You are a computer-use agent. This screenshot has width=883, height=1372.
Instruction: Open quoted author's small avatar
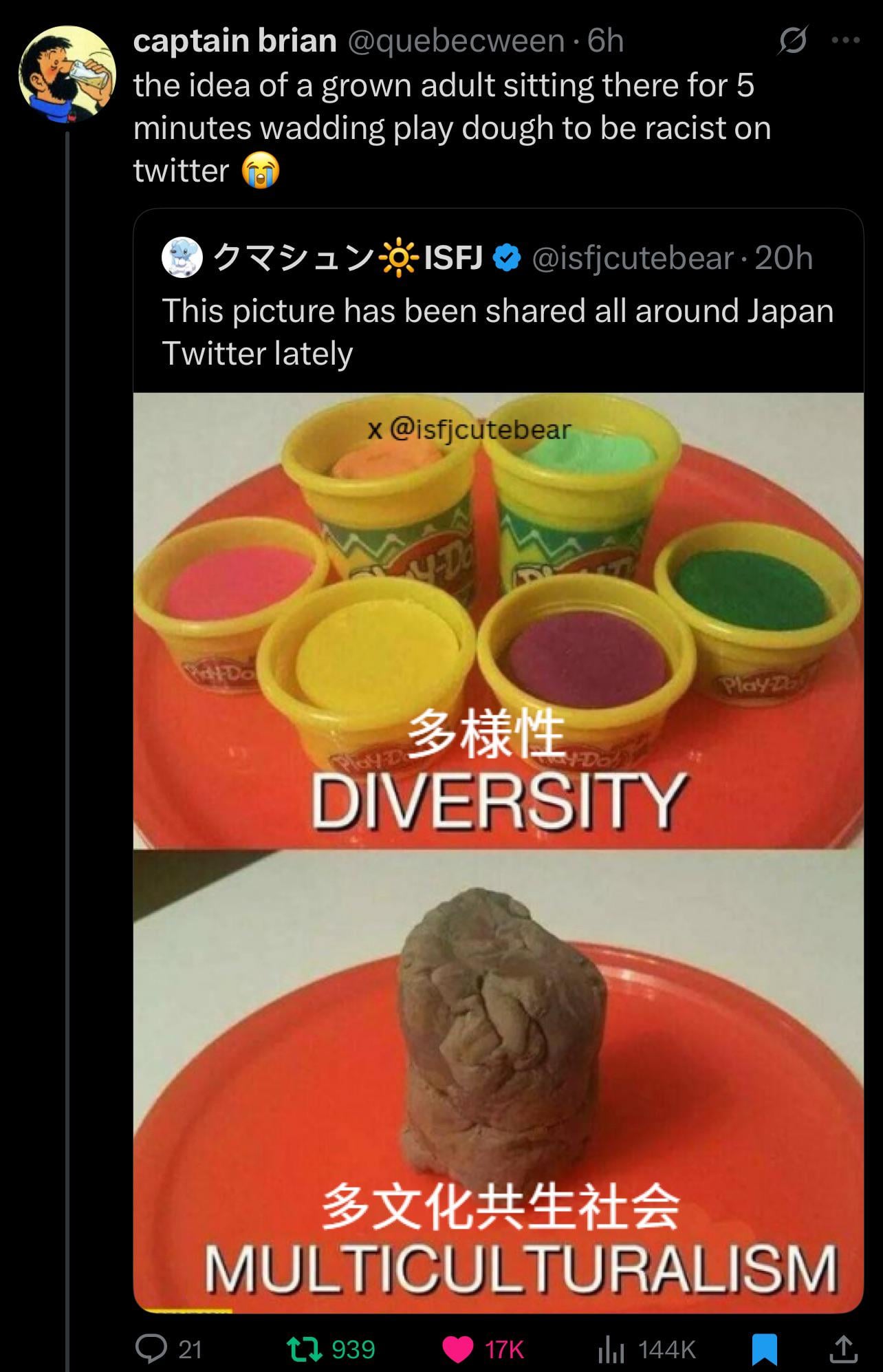(182, 258)
